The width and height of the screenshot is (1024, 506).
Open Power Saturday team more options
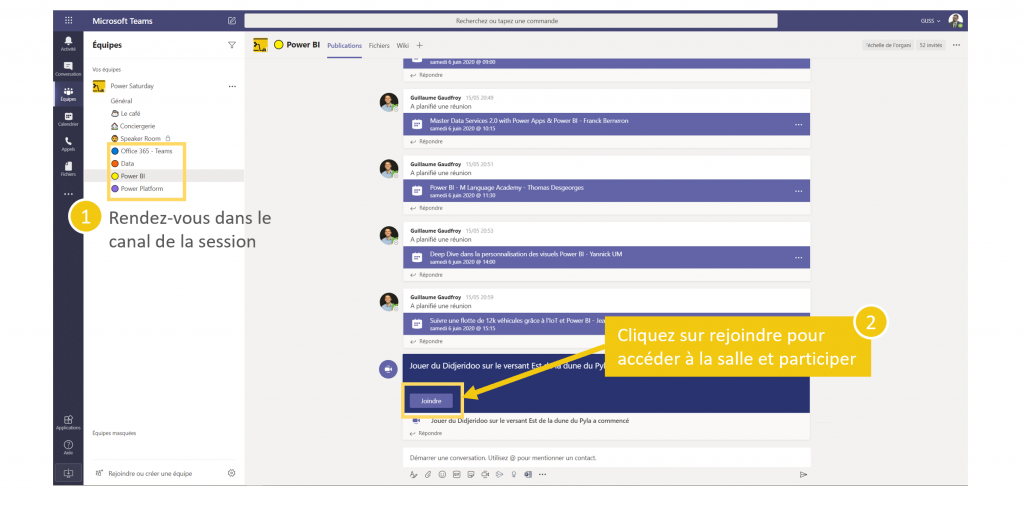232,86
